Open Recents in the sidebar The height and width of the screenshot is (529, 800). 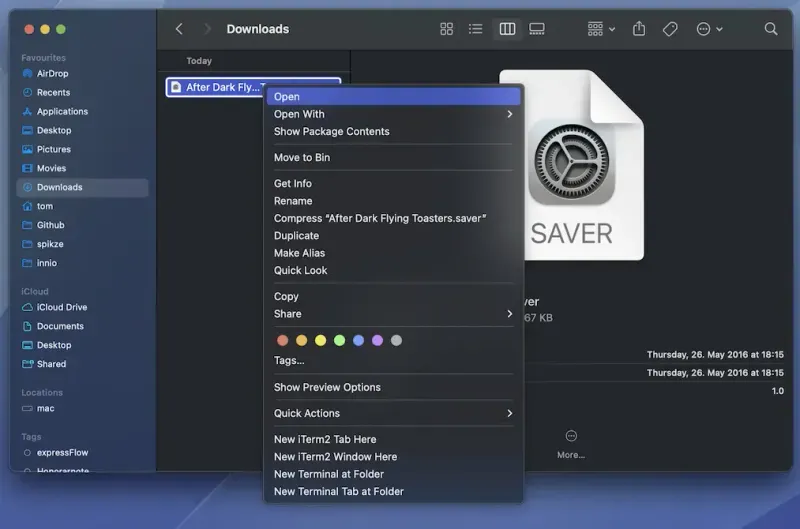[x=83, y=92]
